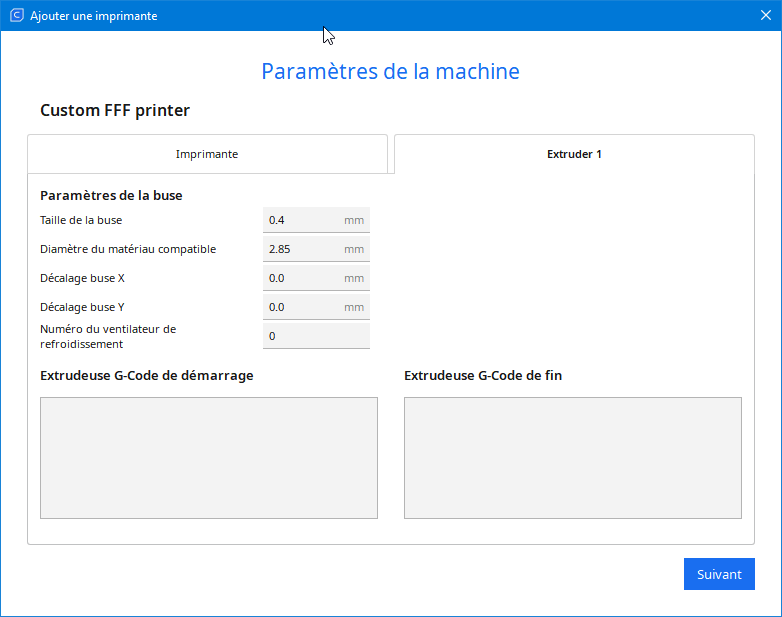Image resolution: width=782 pixels, height=617 pixels.
Task: Focus the Diamètre du matériau compatible field
Action: (x=316, y=249)
